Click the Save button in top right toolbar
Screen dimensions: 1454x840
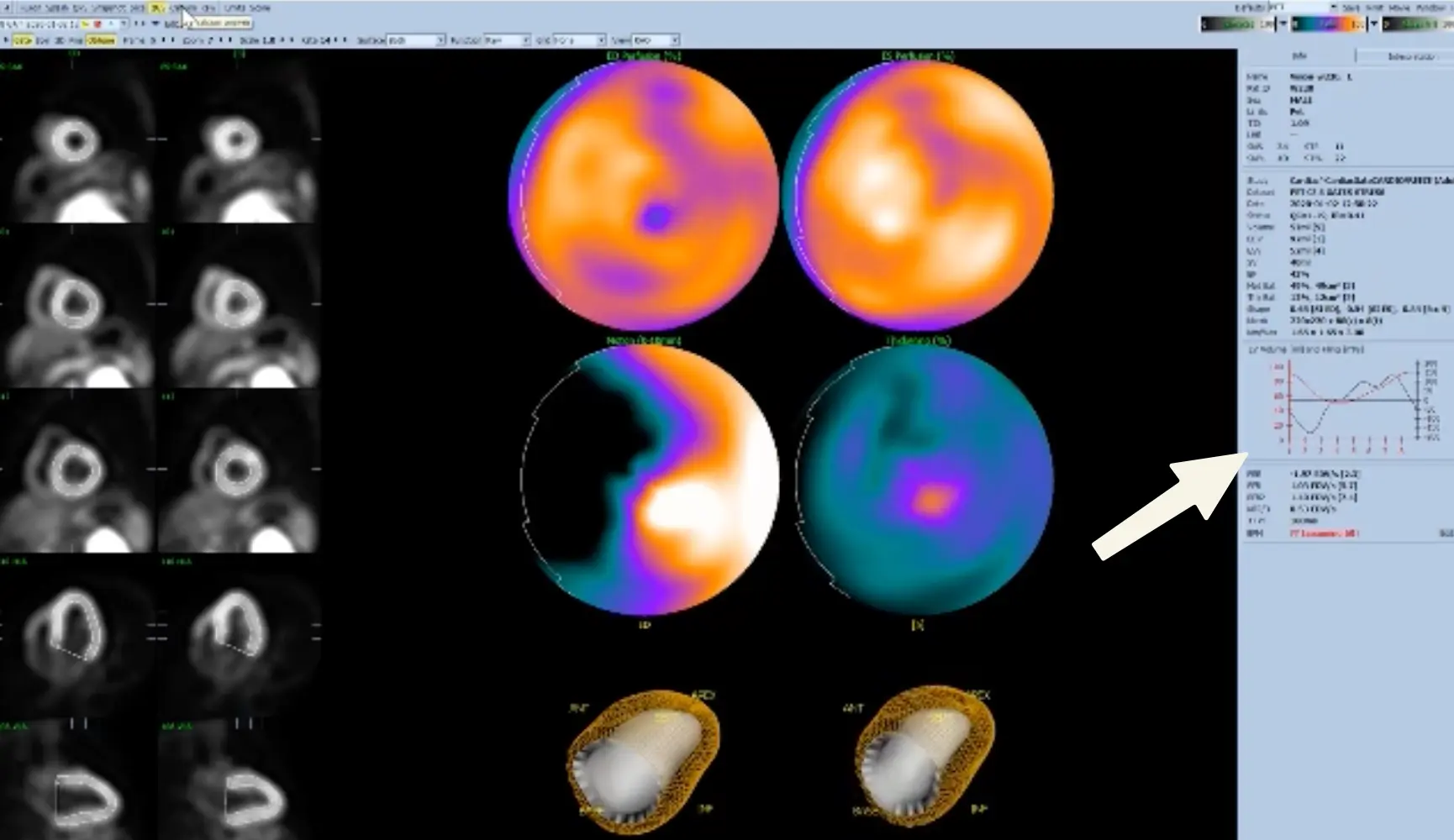pyautogui.click(x=1351, y=8)
